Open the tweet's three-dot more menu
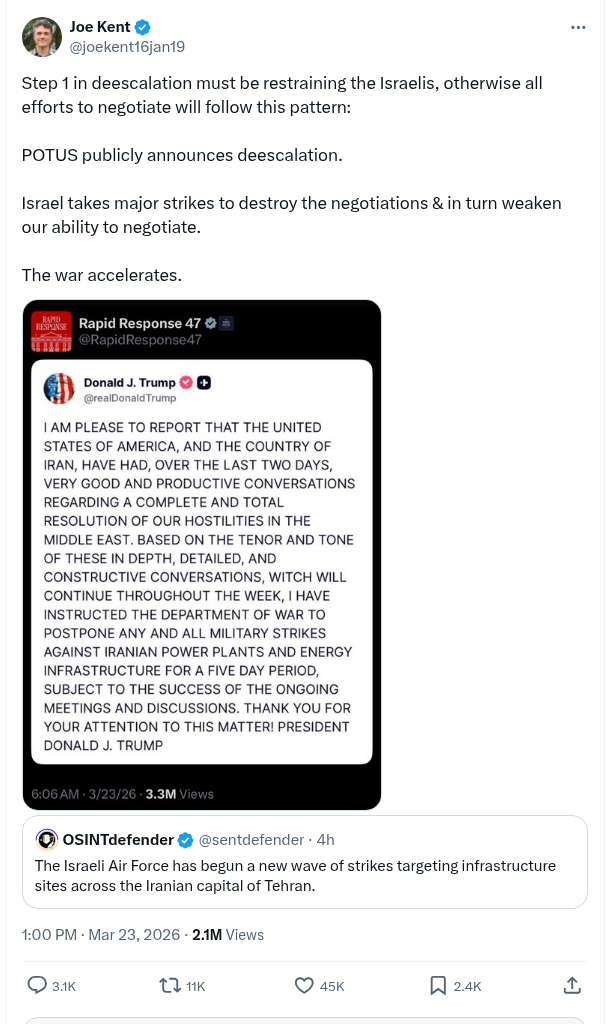Image resolution: width=608 pixels, height=1024 pixels. click(578, 27)
